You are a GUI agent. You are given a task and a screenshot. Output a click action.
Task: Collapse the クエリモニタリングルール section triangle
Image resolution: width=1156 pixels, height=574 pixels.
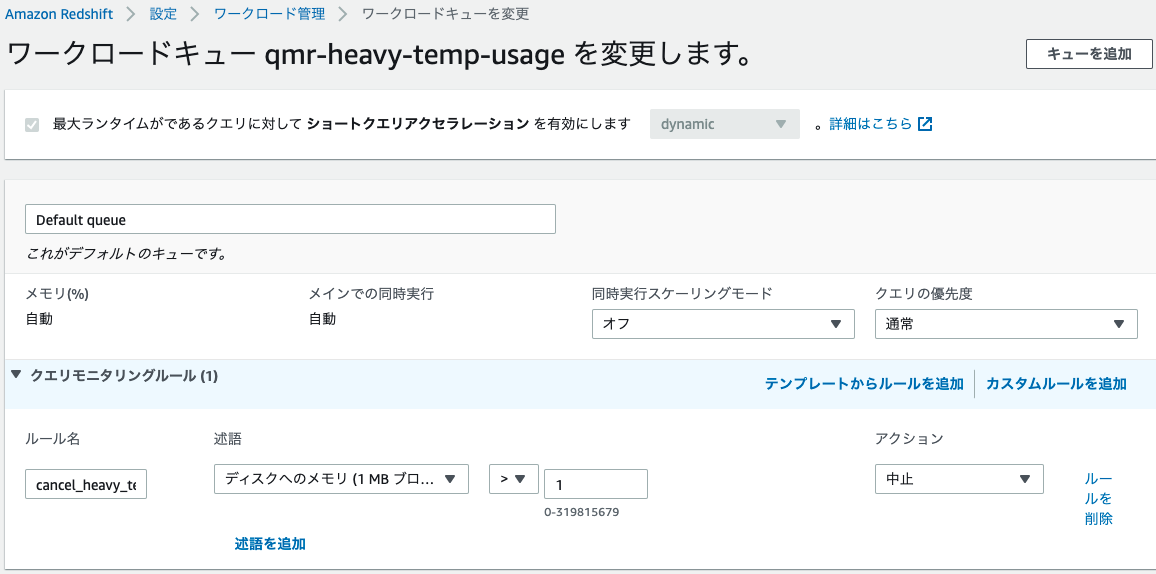tap(16, 376)
